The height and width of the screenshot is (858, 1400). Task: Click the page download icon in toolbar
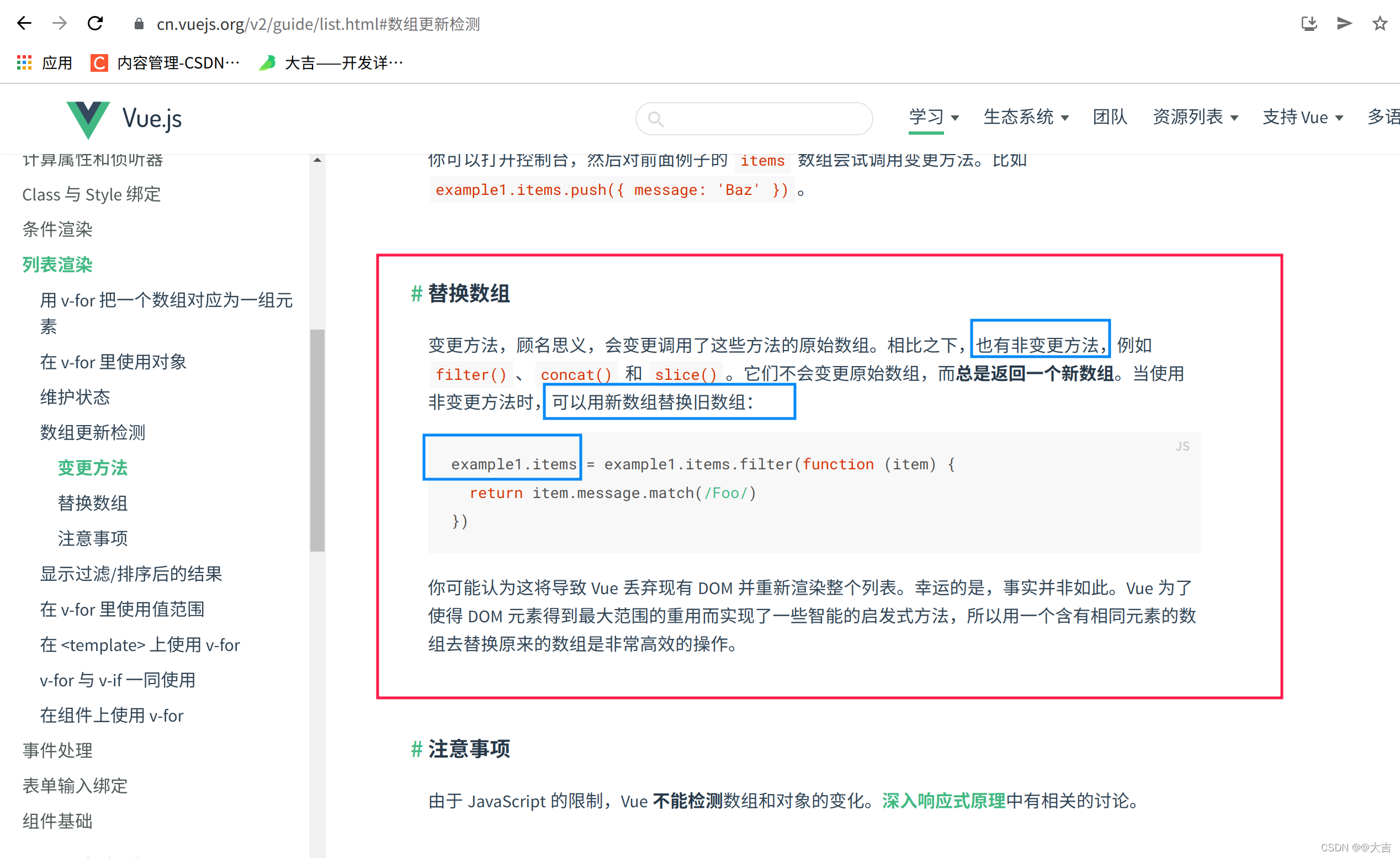pyautogui.click(x=1308, y=23)
